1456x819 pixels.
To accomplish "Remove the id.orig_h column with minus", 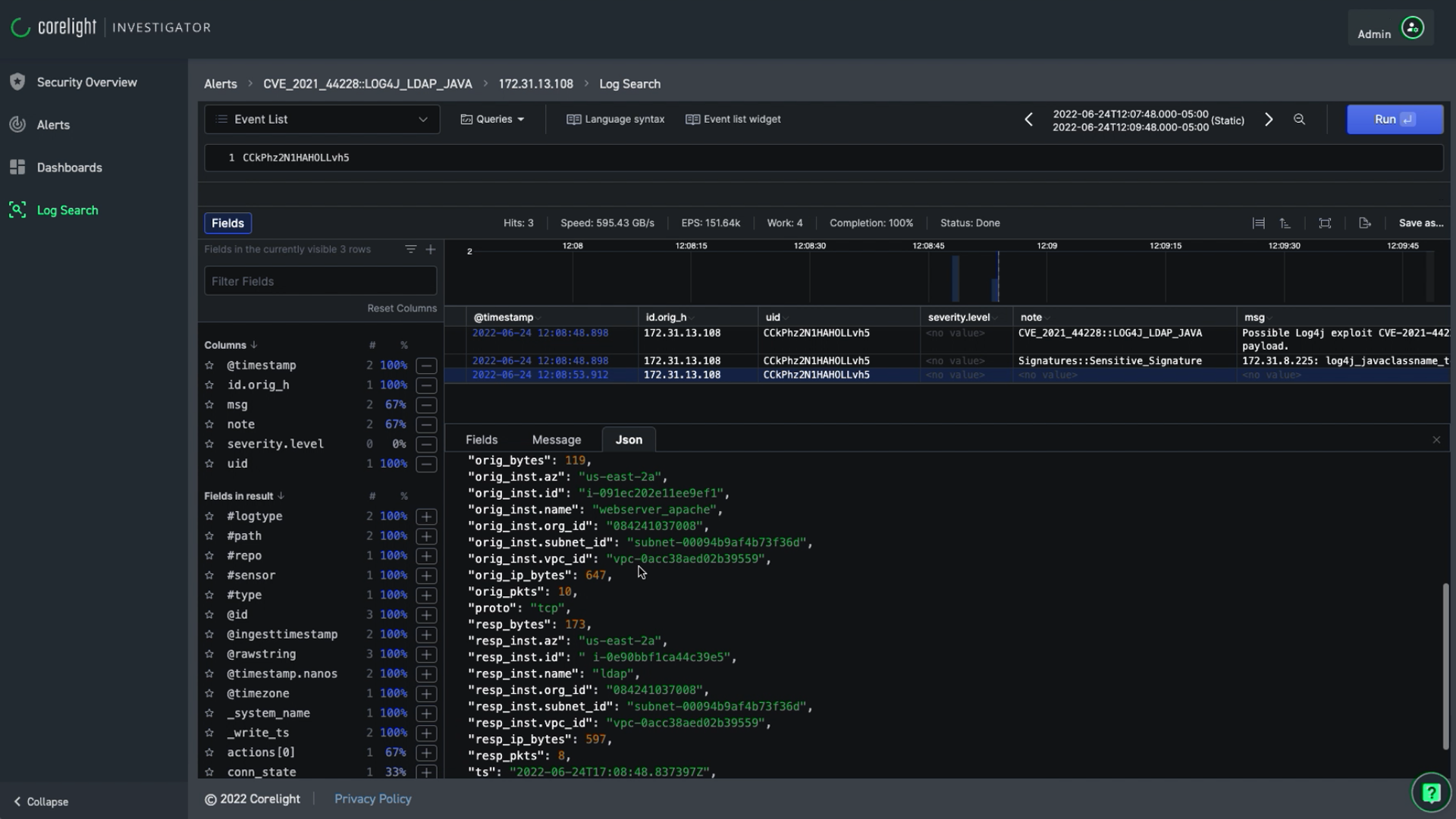I will point(427,385).
